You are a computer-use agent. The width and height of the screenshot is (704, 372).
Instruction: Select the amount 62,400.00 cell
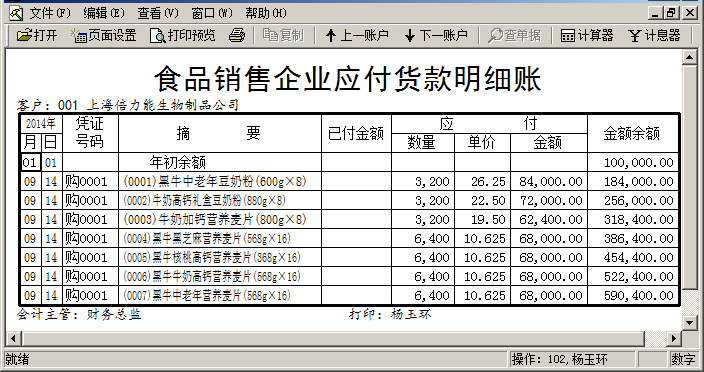pyautogui.click(x=549, y=219)
